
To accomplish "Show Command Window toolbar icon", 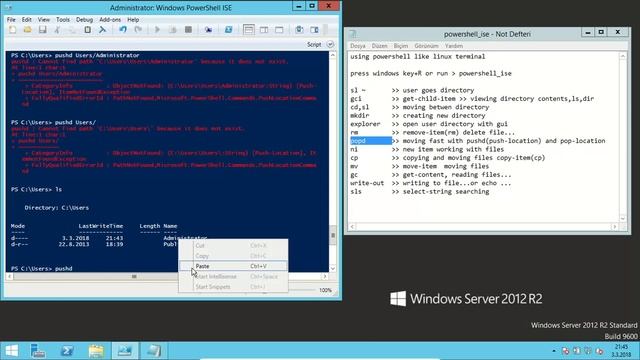I will coord(299,30).
